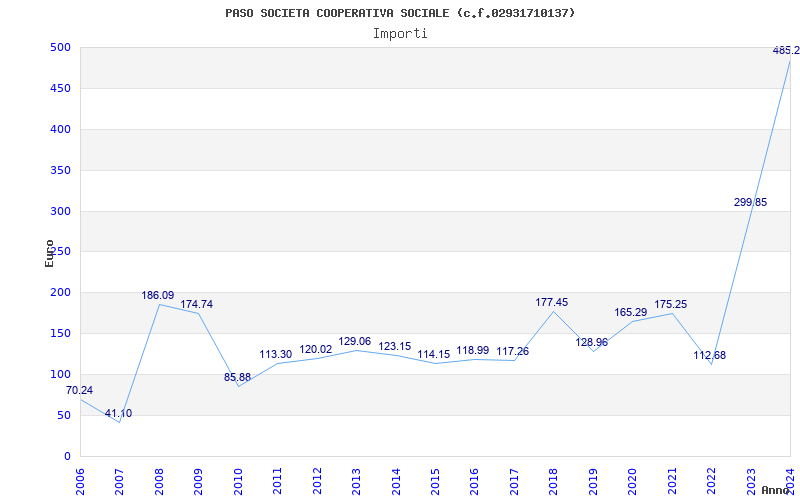Click the 2021 x-axis year label
The width and height of the screenshot is (800, 500).
point(672,482)
